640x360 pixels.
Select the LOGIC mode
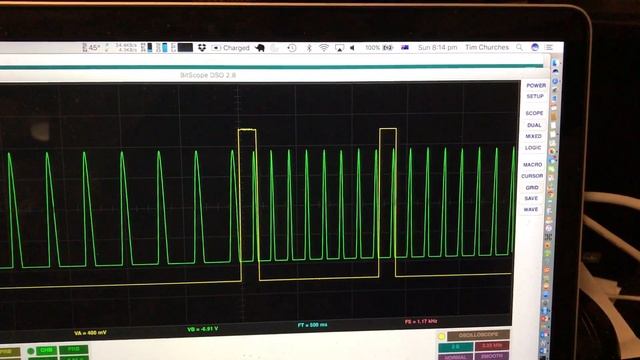point(533,148)
